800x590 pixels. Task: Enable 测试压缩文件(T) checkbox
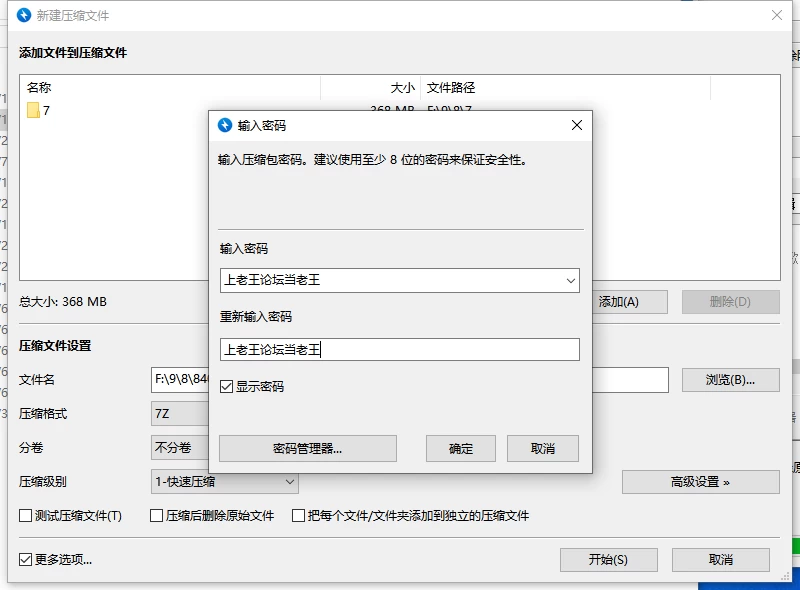(x=26, y=515)
